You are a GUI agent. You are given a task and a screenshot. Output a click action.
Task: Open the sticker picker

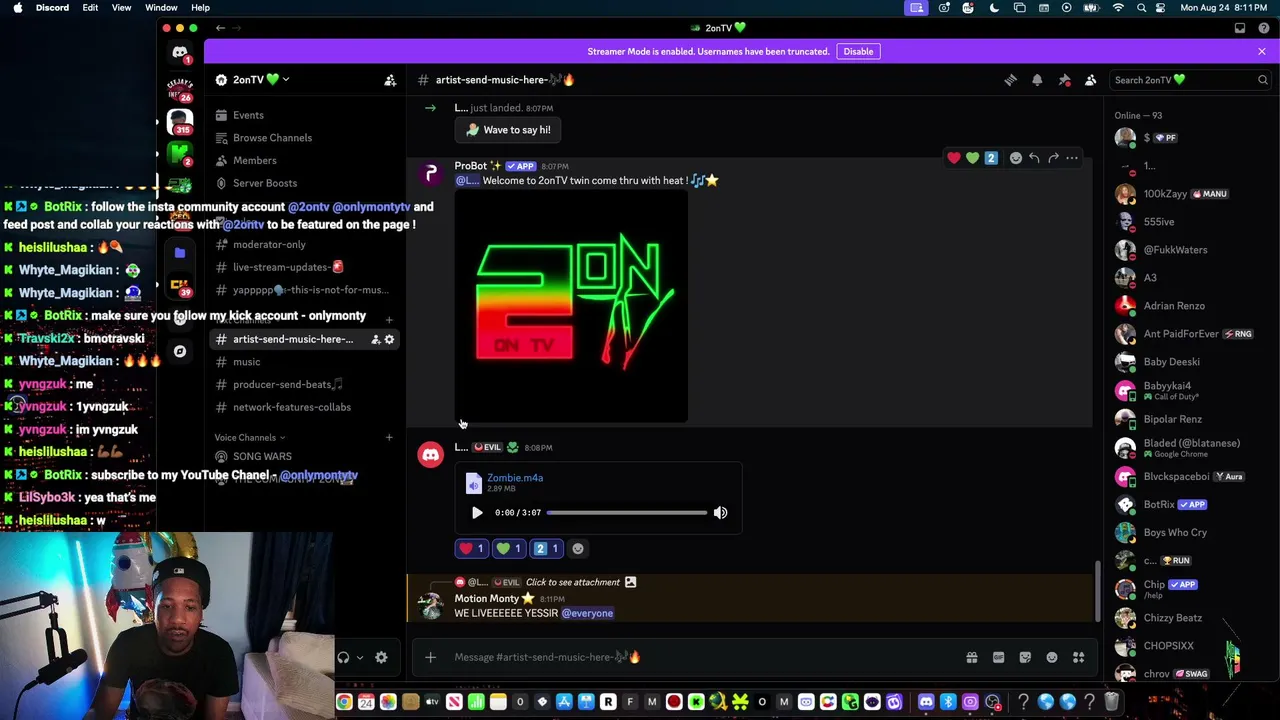click(1025, 657)
